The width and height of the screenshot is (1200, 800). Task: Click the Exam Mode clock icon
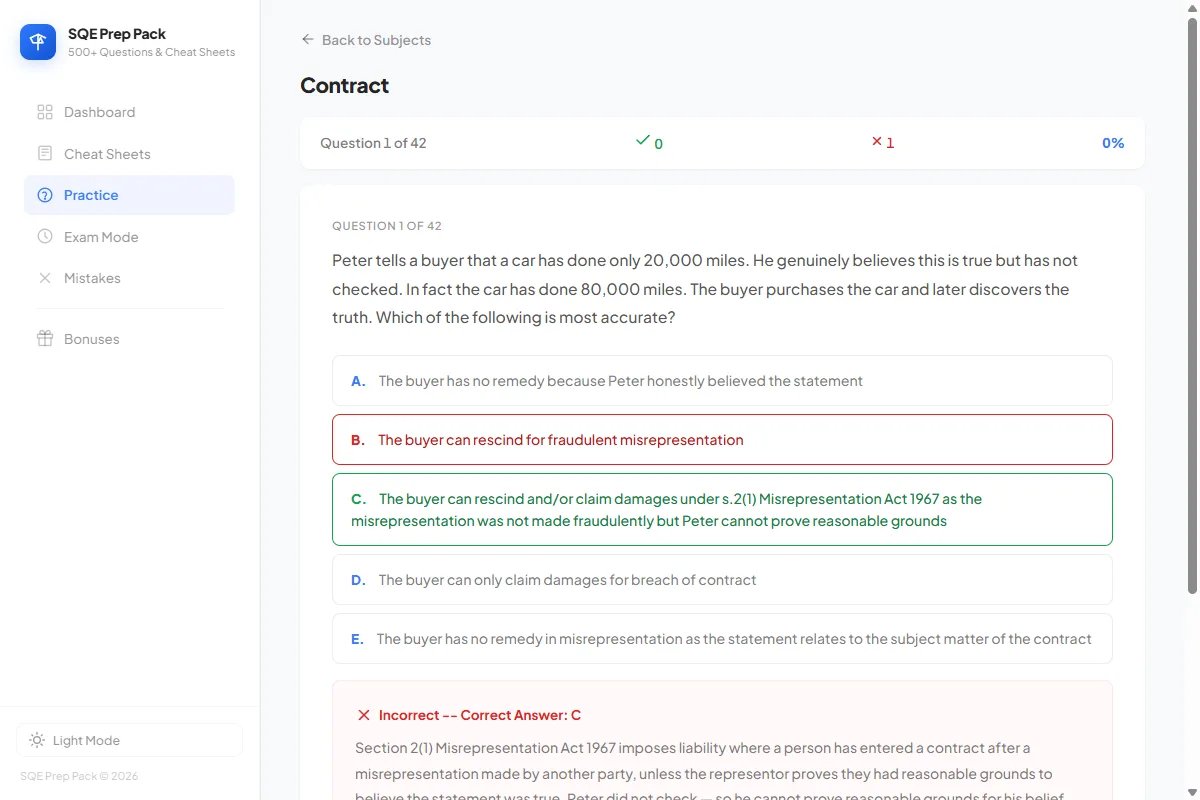click(x=45, y=237)
